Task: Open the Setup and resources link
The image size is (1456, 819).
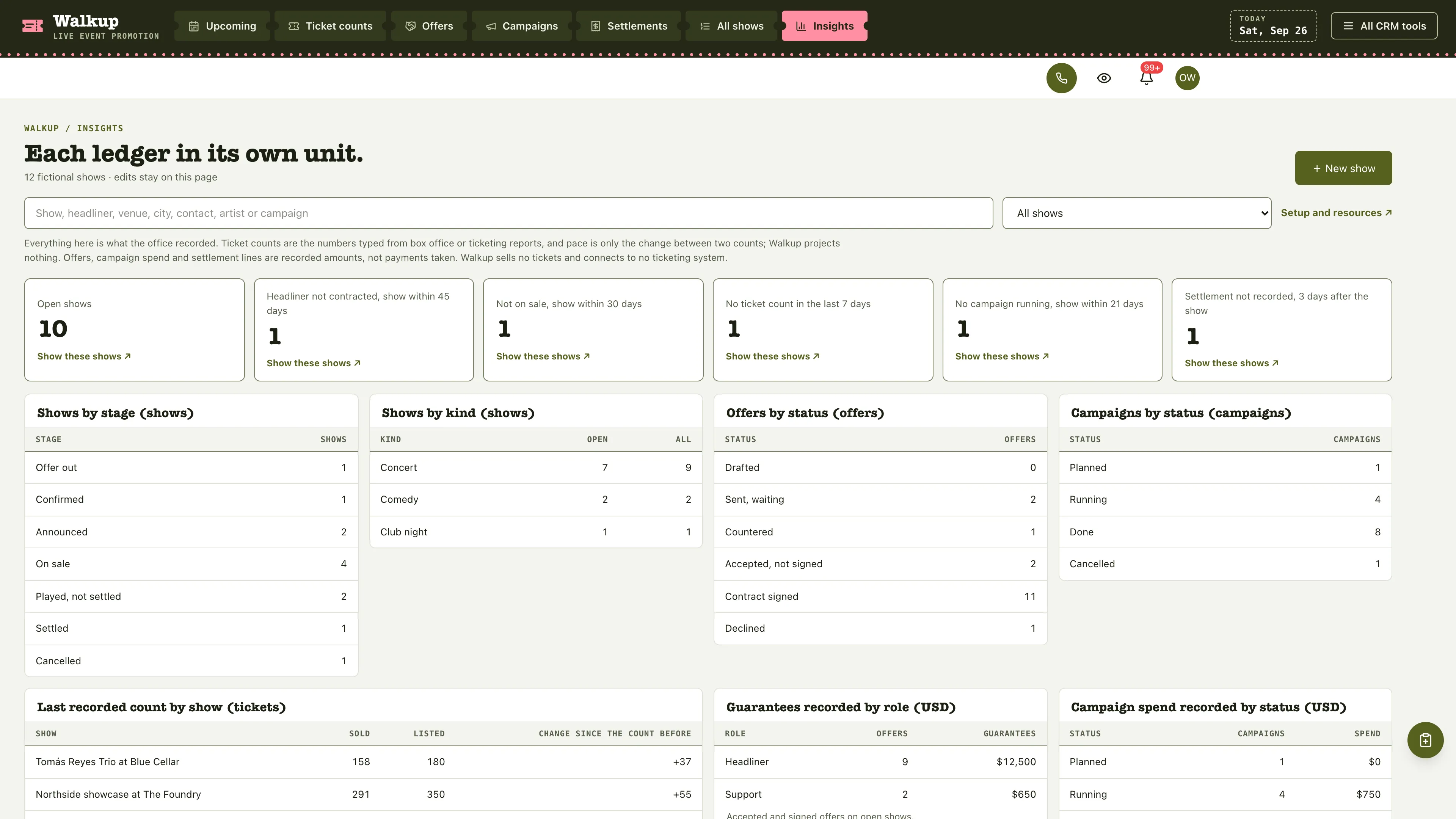Action: click(x=1336, y=213)
